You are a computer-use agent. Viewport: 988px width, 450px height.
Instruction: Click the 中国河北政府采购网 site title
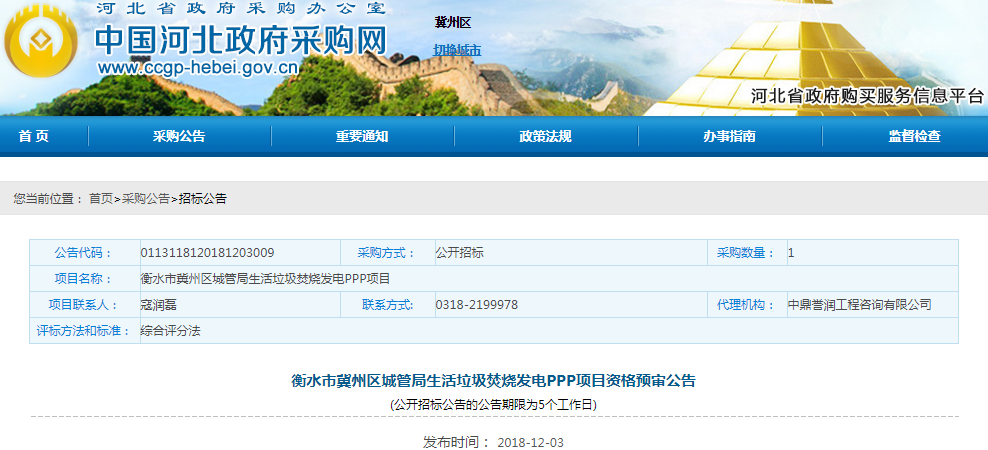point(240,39)
